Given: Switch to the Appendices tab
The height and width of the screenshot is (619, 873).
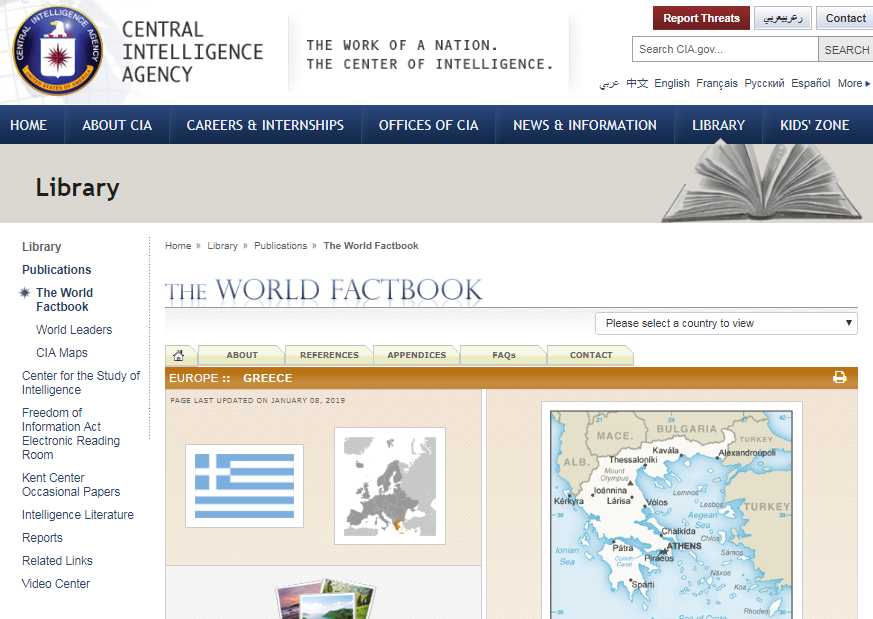Looking at the screenshot, I should click(416, 355).
